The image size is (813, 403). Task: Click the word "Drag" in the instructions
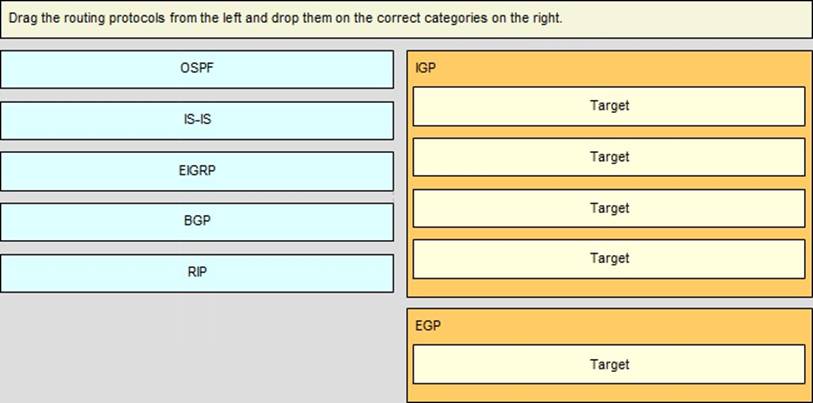[x=21, y=18]
